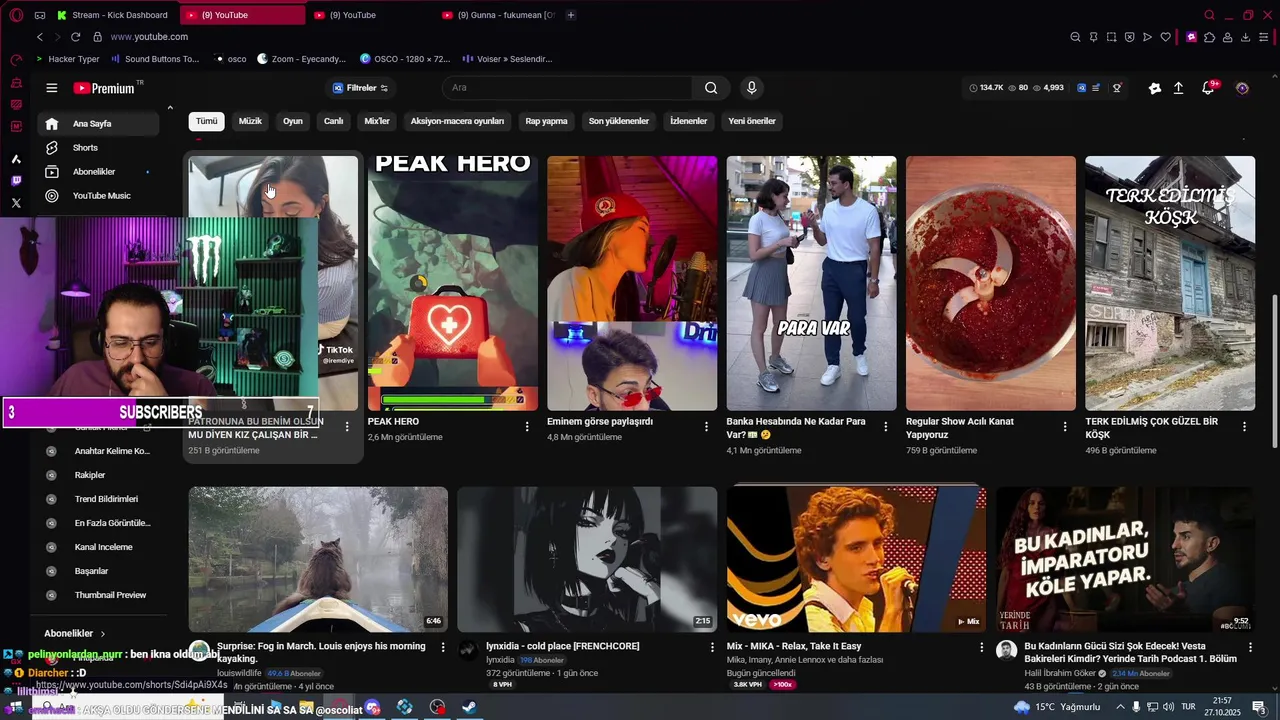Switch to Gunna - fukumean tab
The width and height of the screenshot is (1280, 720).
point(497,15)
